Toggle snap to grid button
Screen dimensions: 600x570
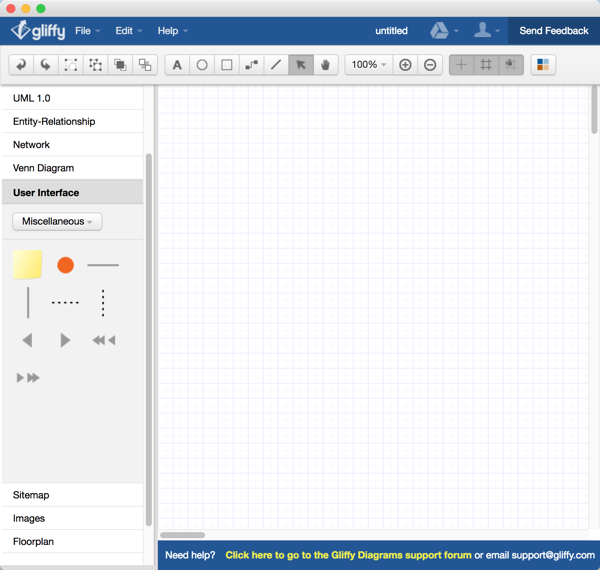[x=511, y=65]
